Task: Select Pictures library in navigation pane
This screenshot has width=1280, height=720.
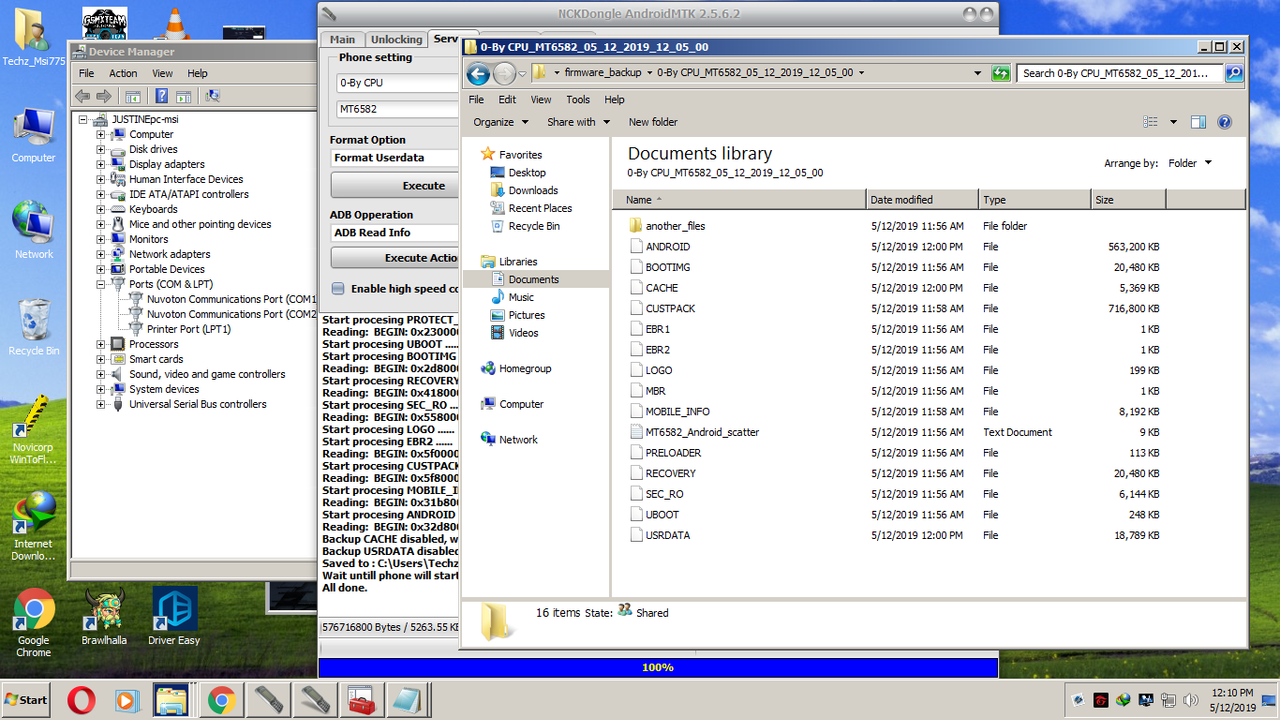Action: (x=526, y=315)
